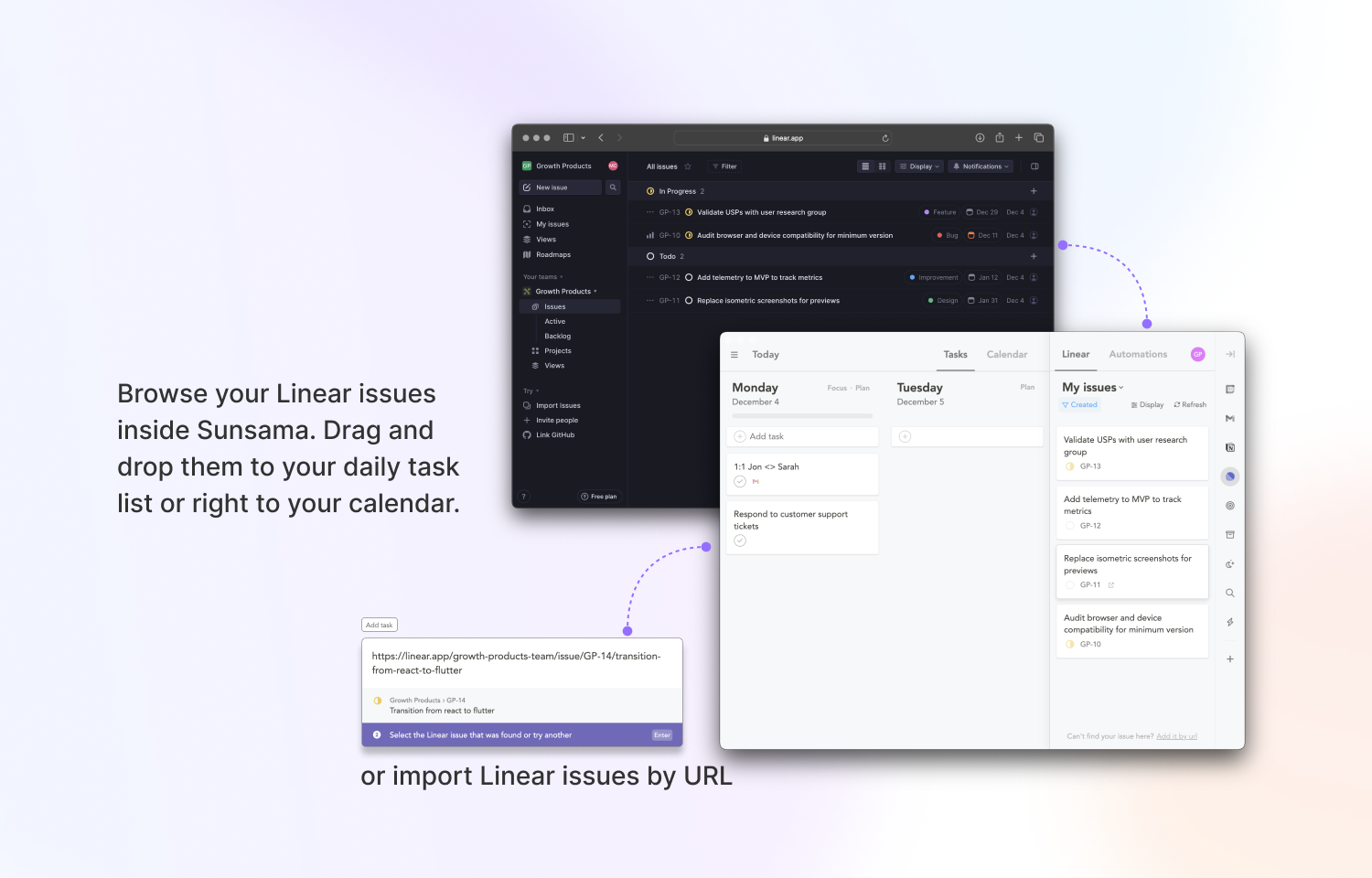Open the browser's downloads icon
The image size is (1372, 878).
(x=980, y=138)
